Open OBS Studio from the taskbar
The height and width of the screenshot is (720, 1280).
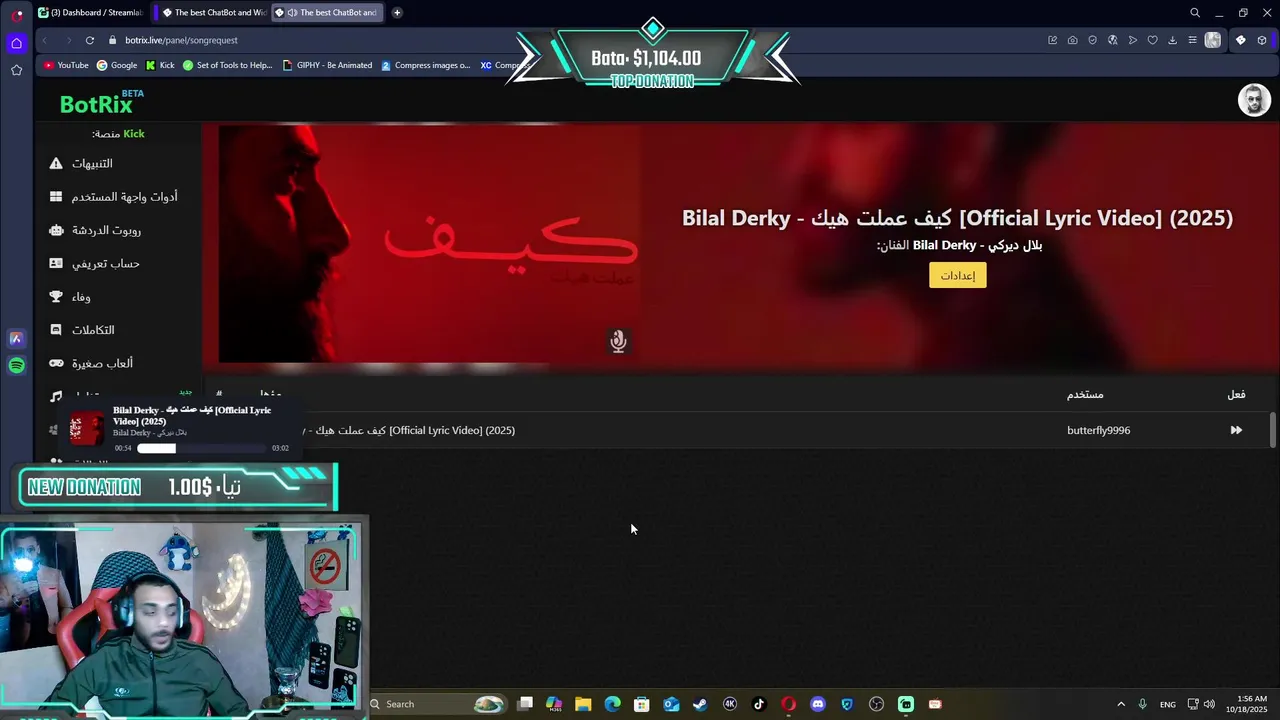[877, 704]
